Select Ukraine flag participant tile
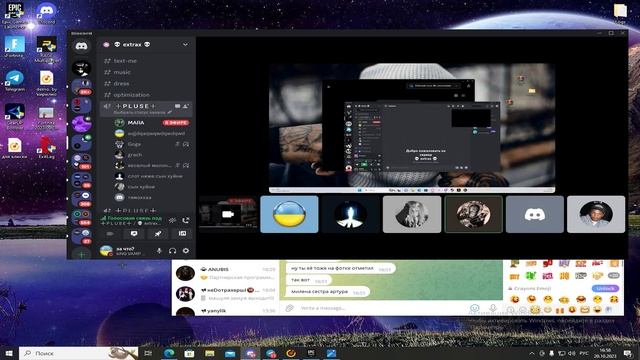 [289, 214]
